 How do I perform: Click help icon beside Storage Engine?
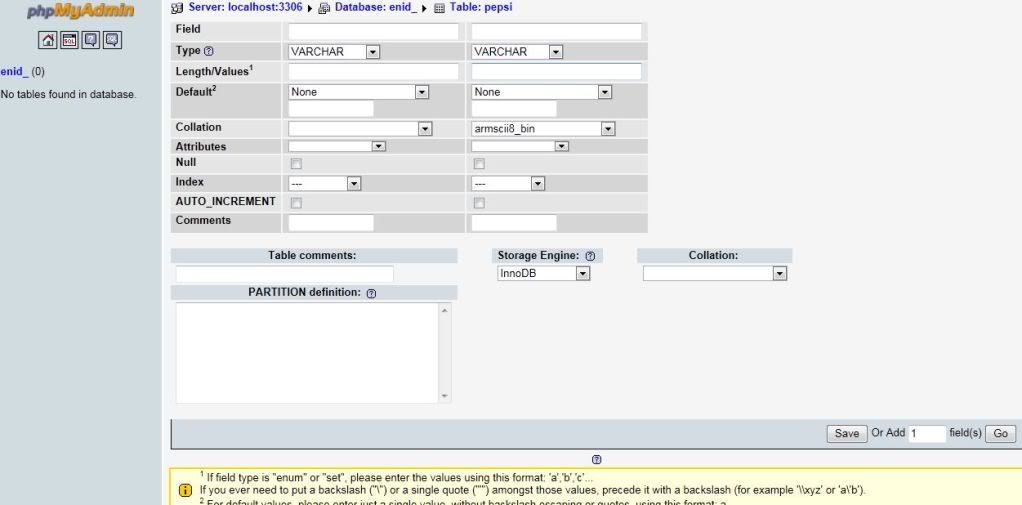[589, 256]
